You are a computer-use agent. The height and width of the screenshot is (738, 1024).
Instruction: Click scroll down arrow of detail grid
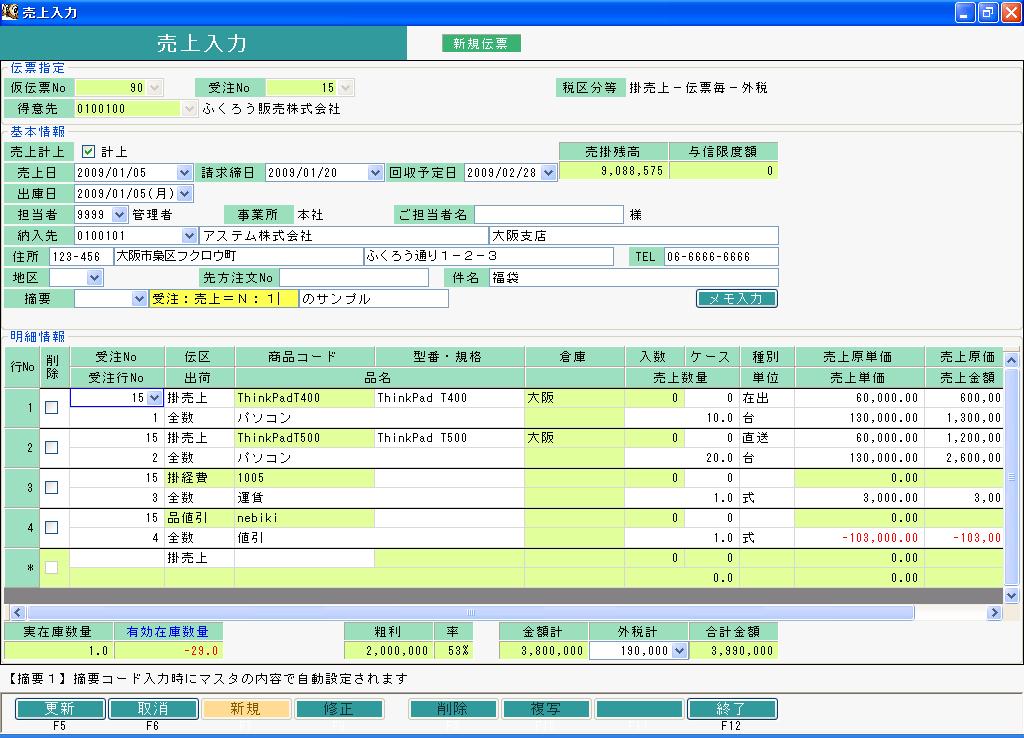point(1011,595)
